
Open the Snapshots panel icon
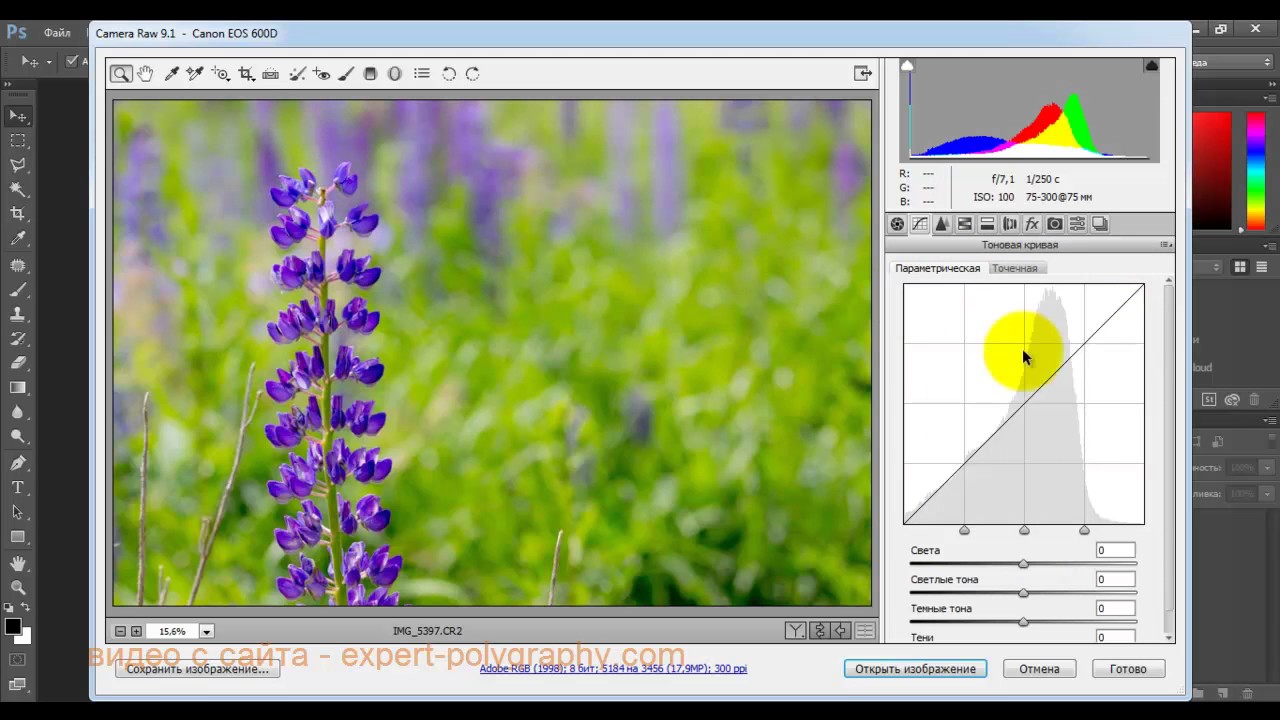(1100, 224)
